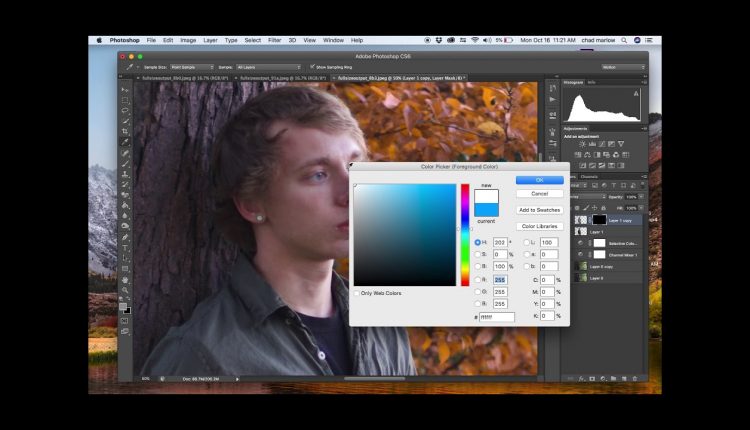The image size is (750, 430).
Task: Enable Only Web Colors checkbox
Action: click(x=357, y=293)
